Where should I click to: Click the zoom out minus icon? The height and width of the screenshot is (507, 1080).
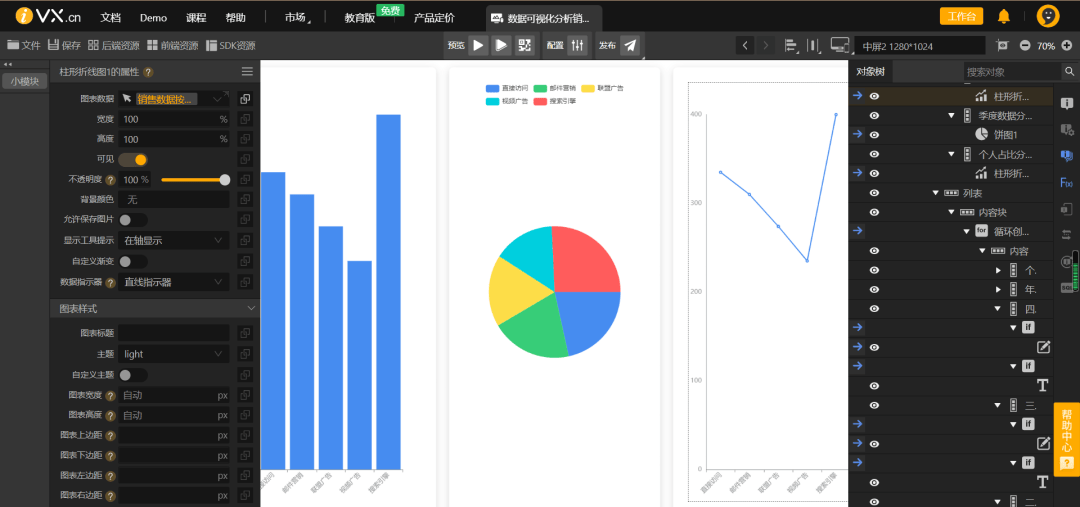[x=1025, y=46]
